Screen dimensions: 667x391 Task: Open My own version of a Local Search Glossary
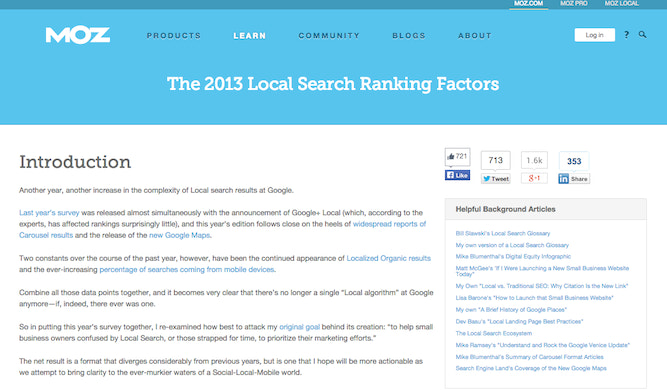tap(512, 245)
